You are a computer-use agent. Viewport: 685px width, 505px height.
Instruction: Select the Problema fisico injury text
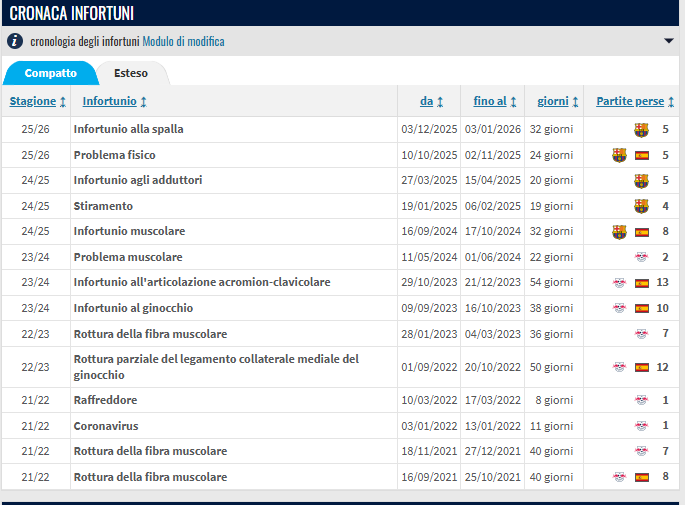point(114,155)
